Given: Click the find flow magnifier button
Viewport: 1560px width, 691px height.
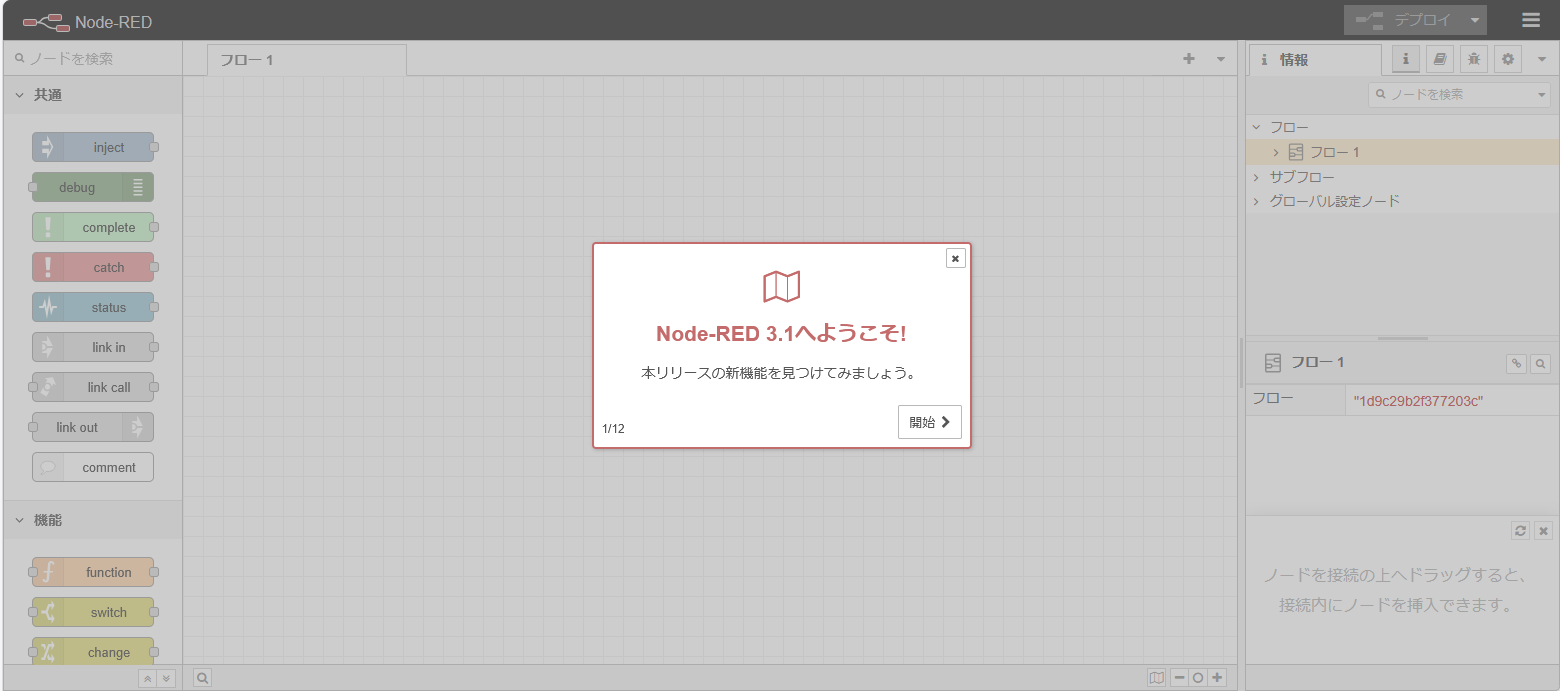Looking at the screenshot, I should point(1541,363).
